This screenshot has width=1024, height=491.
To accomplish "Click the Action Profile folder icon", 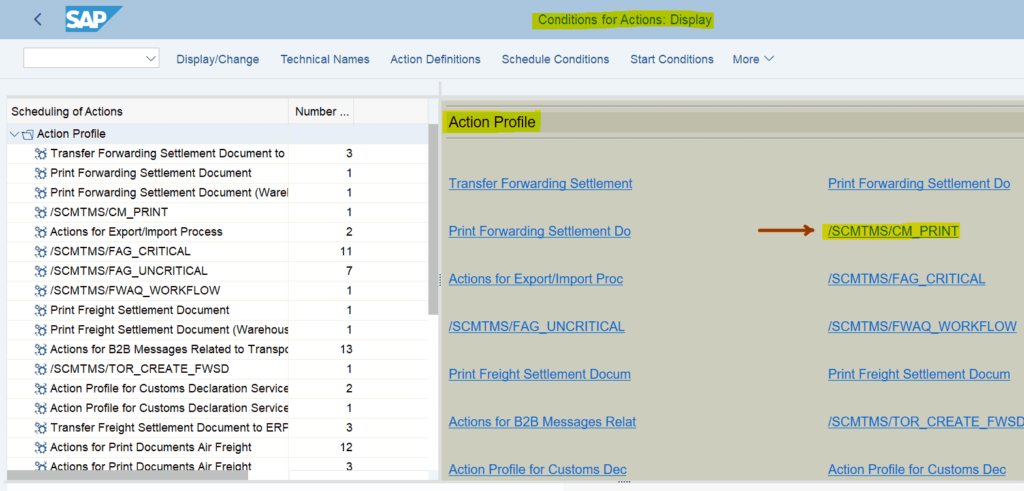I will (27, 134).
